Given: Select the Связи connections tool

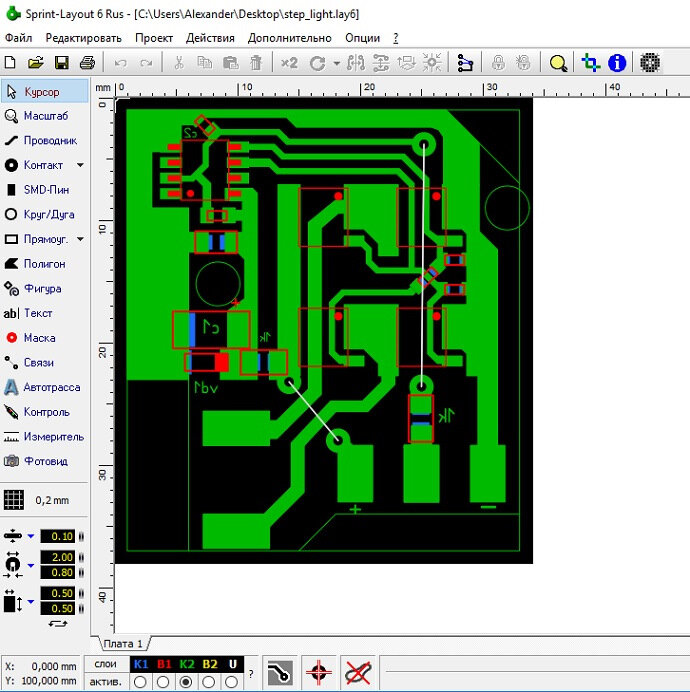Looking at the screenshot, I should [x=45, y=363].
